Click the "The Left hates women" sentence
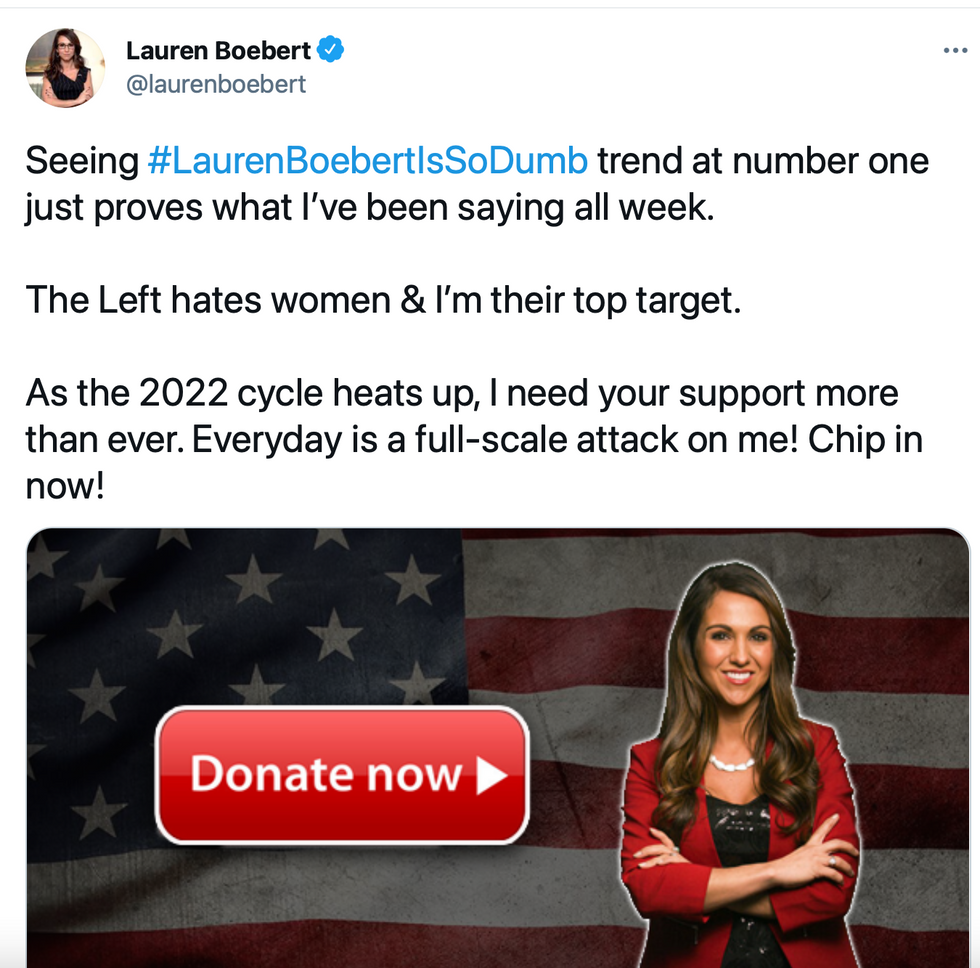 (x=383, y=300)
